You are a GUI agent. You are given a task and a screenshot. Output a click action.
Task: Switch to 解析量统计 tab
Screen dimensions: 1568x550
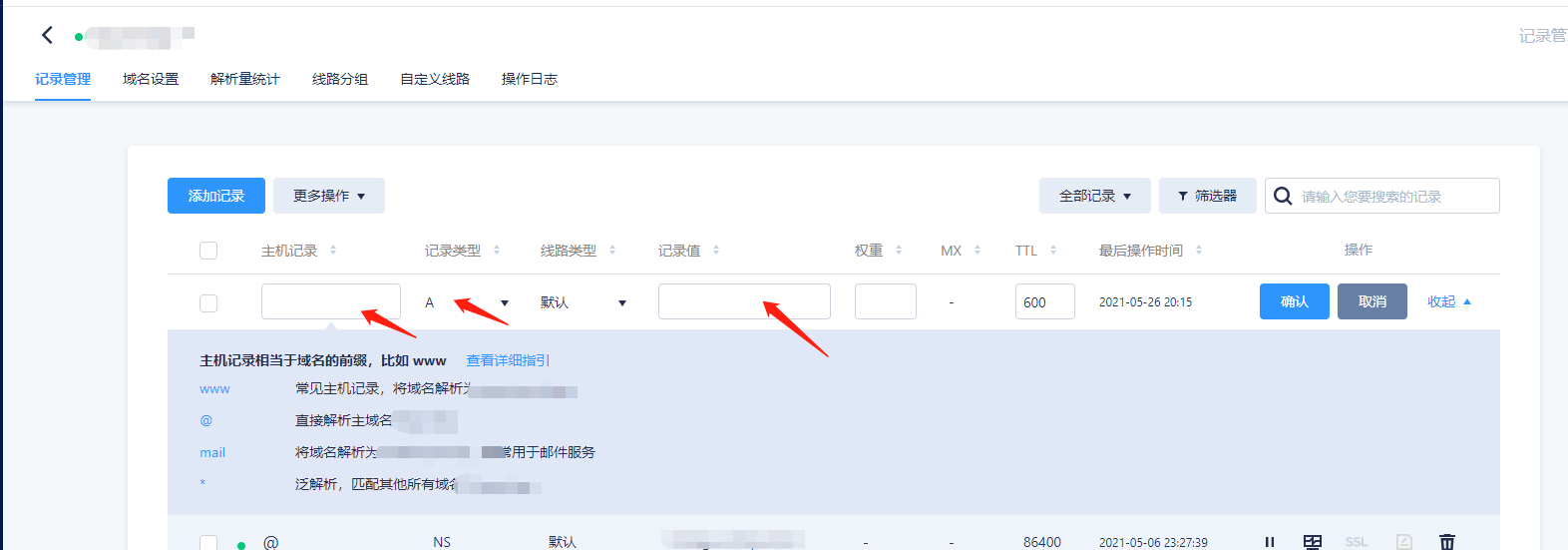coord(245,79)
